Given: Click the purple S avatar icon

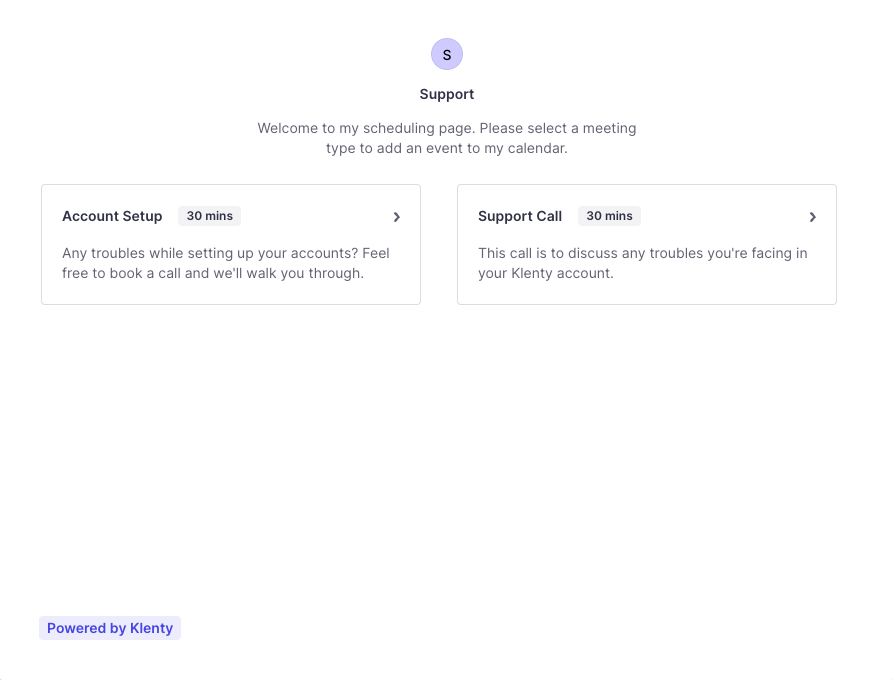Looking at the screenshot, I should click(447, 54).
